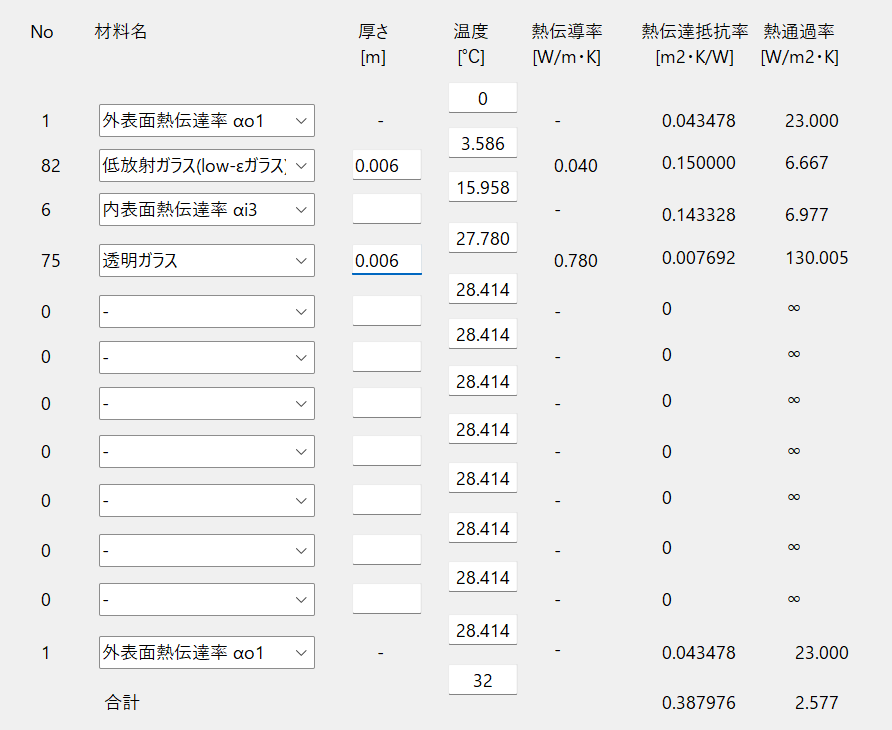Viewport: 892px width, 730px height.
Task: Select the temperature field showing 27.780
Action: pos(483,238)
